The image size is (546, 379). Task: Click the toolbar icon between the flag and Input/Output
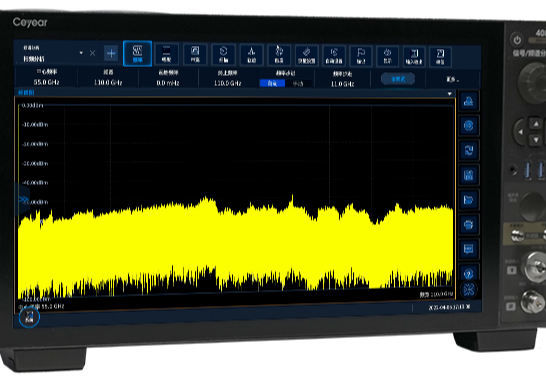(x=388, y=56)
